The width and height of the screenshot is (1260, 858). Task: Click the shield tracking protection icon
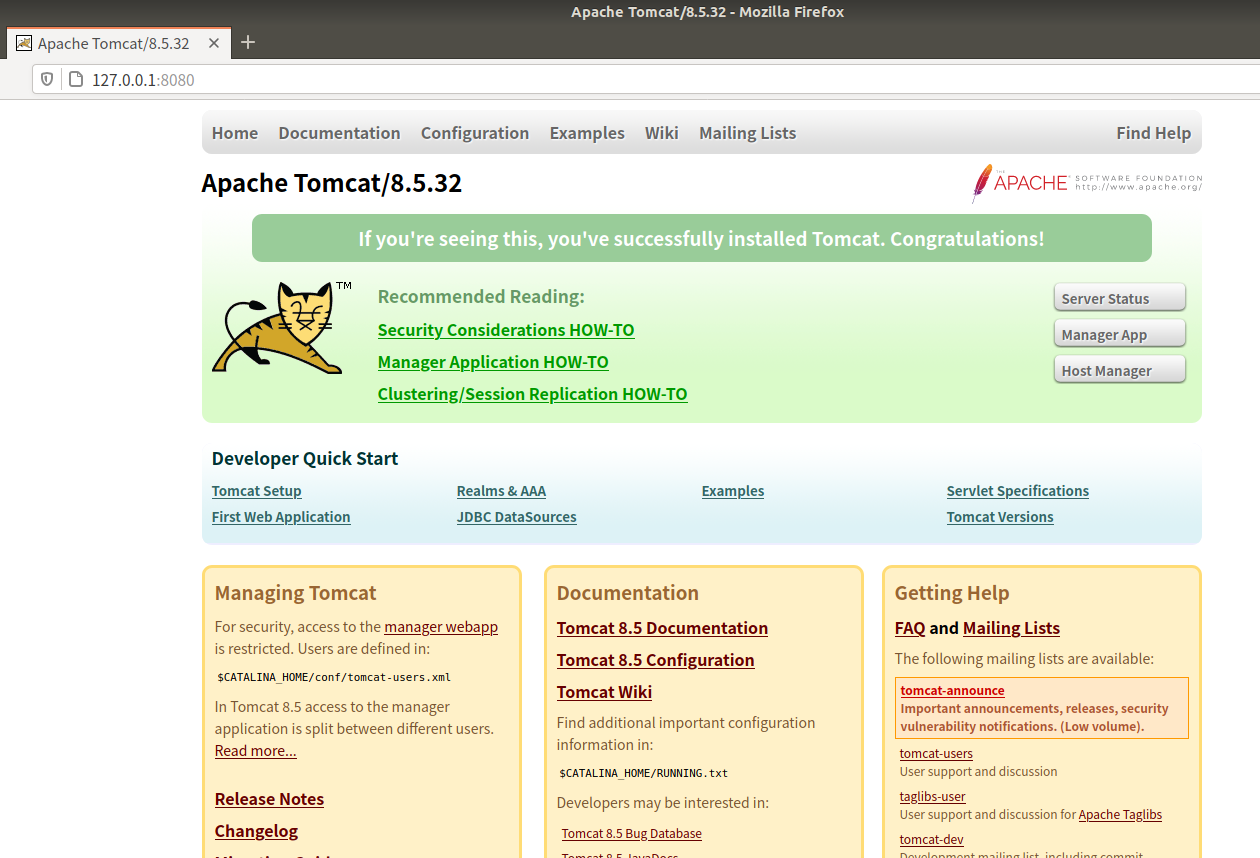(x=47, y=79)
